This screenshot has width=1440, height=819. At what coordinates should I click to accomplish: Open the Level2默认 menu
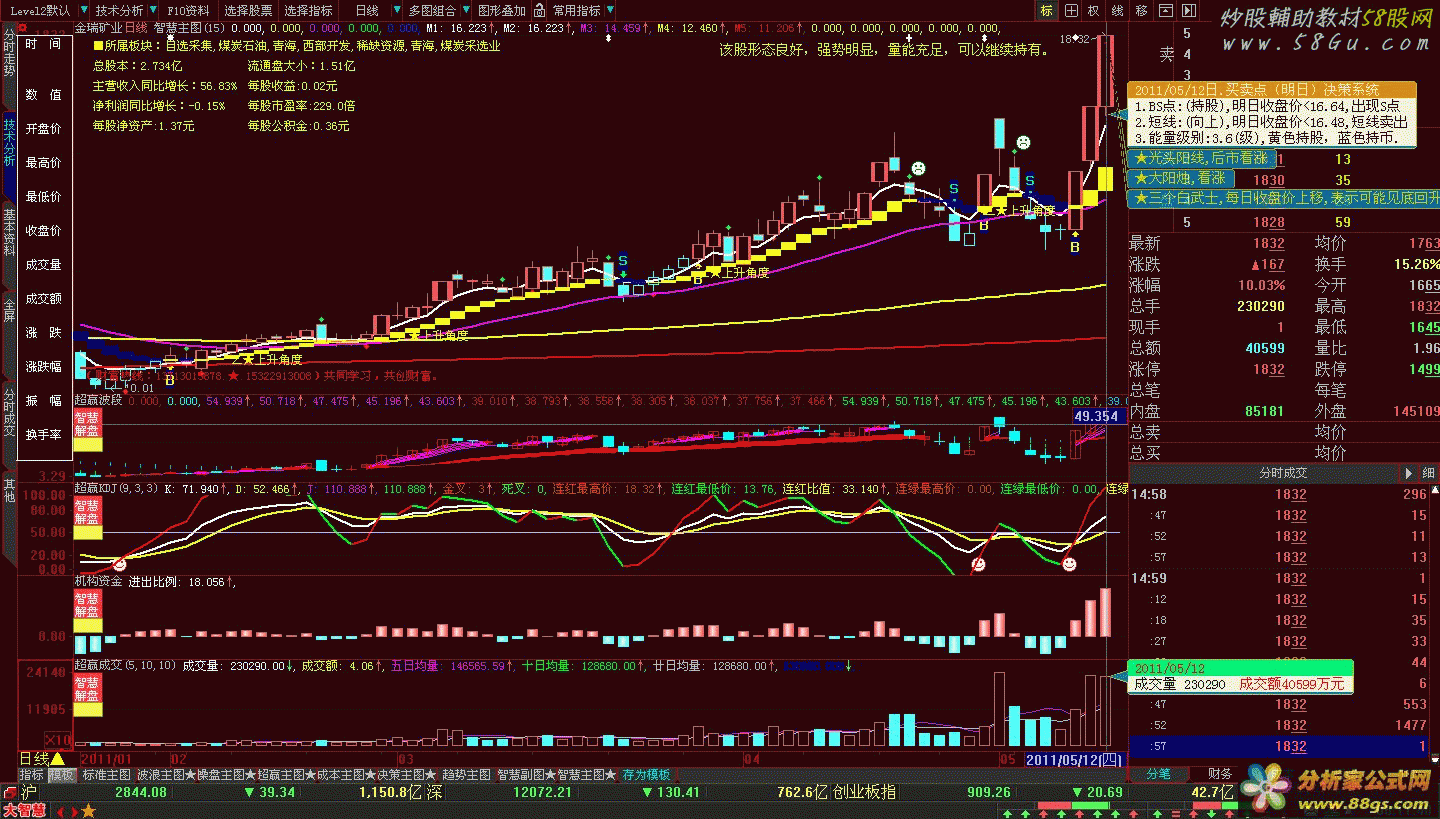click(x=38, y=10)
